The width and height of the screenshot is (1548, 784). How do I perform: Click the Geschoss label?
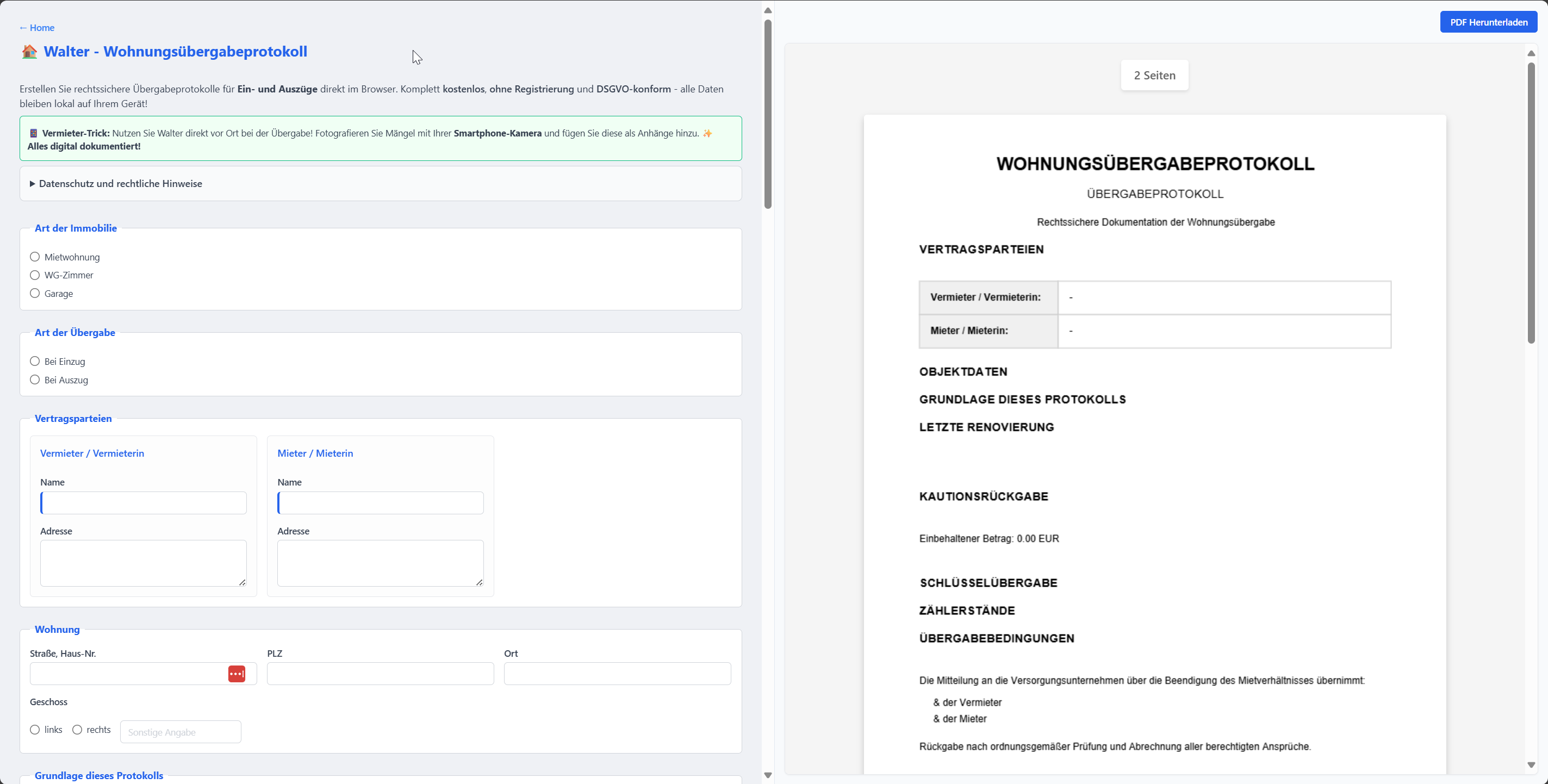click(x=49, y=702)
